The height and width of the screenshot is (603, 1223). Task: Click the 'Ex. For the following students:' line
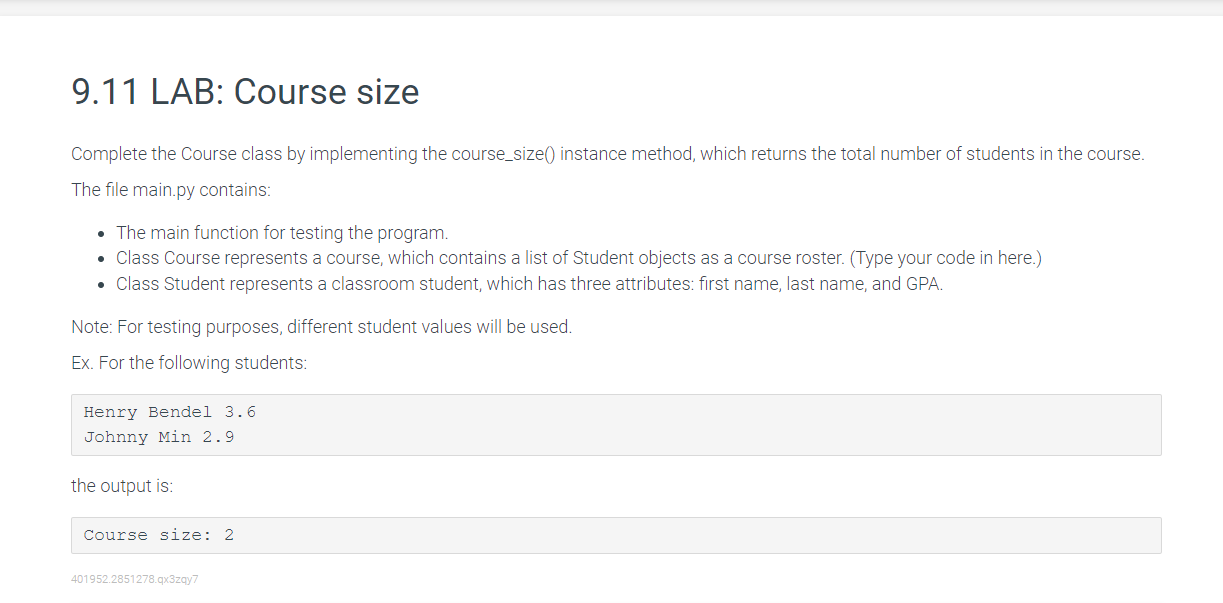point(190,363)
